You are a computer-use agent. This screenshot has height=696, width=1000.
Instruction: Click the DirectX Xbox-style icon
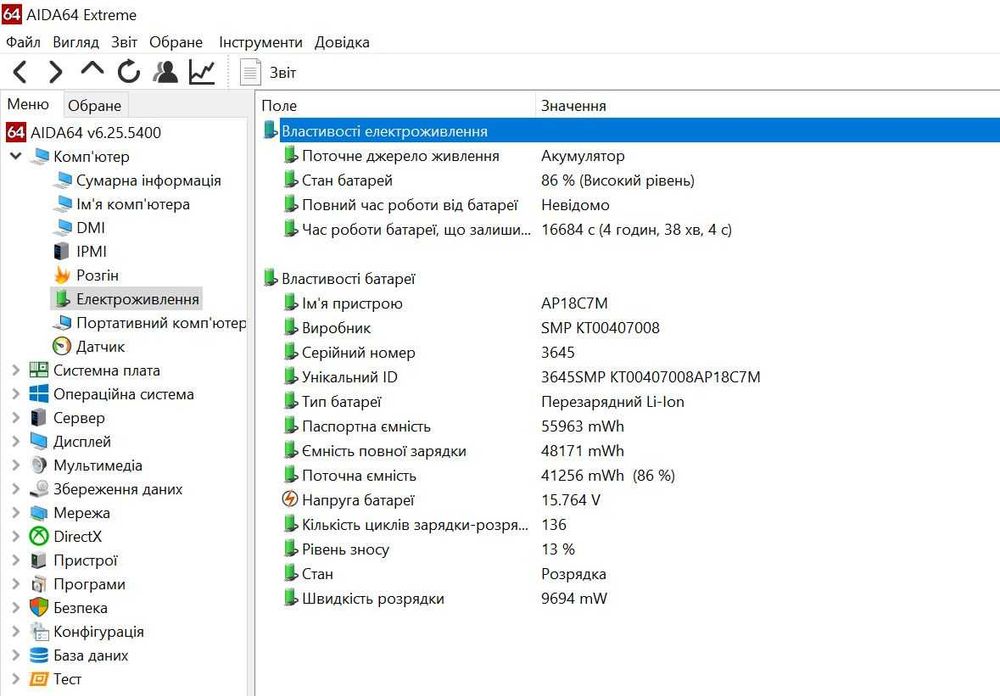pos(39,536)
